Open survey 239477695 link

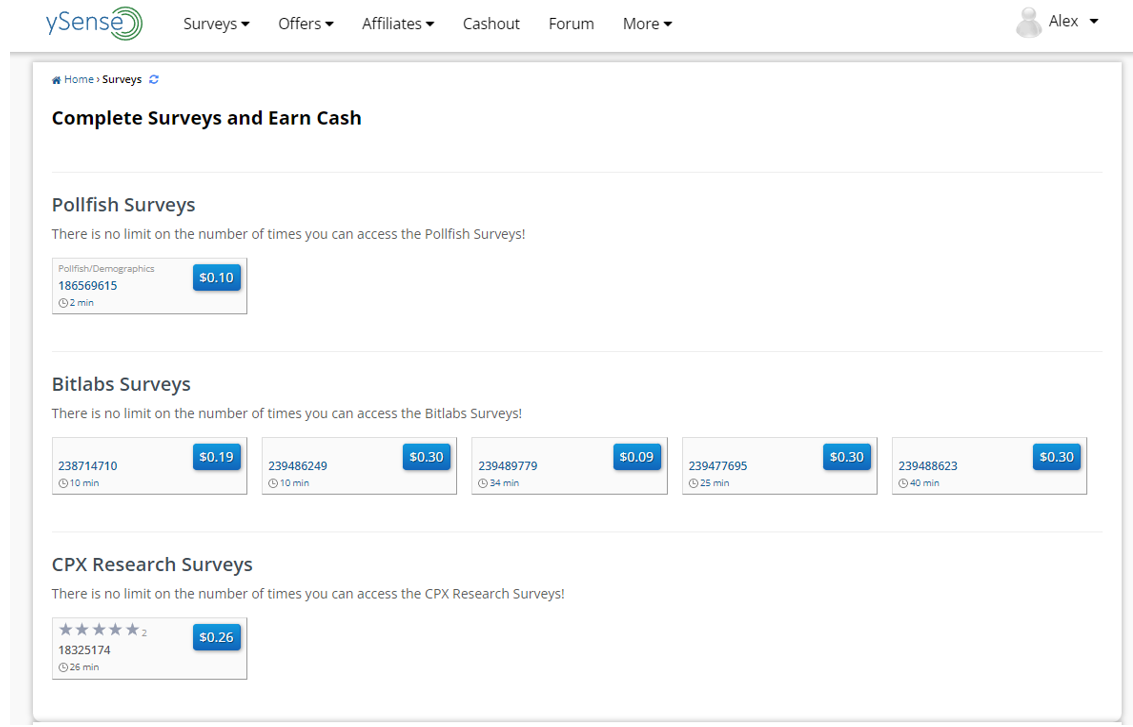pos(718,466)
